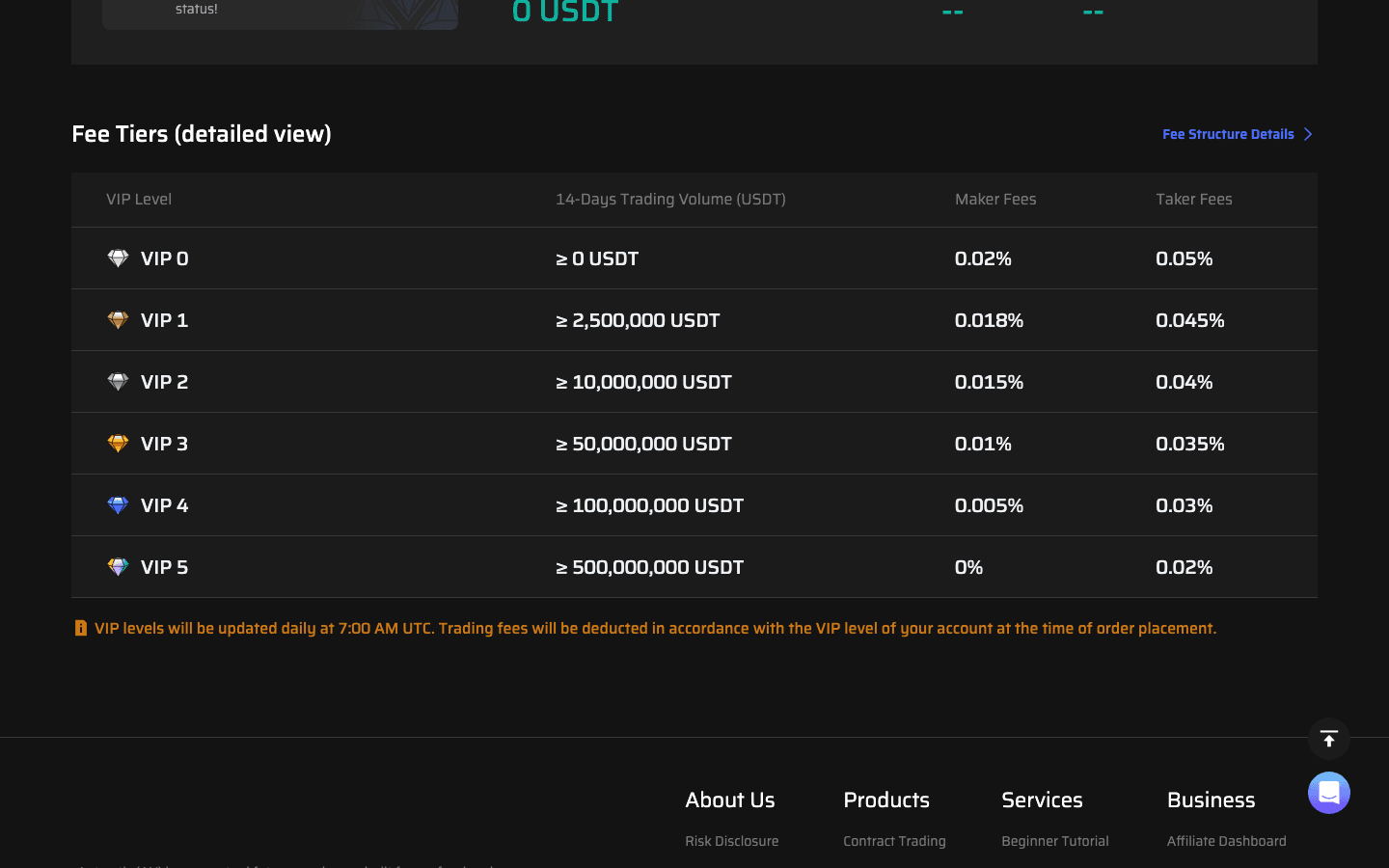Viewport: 1389px width, 868px height.
Task: Expand the Fee Structure Details chevron arrow
Action: (1308, 134)
